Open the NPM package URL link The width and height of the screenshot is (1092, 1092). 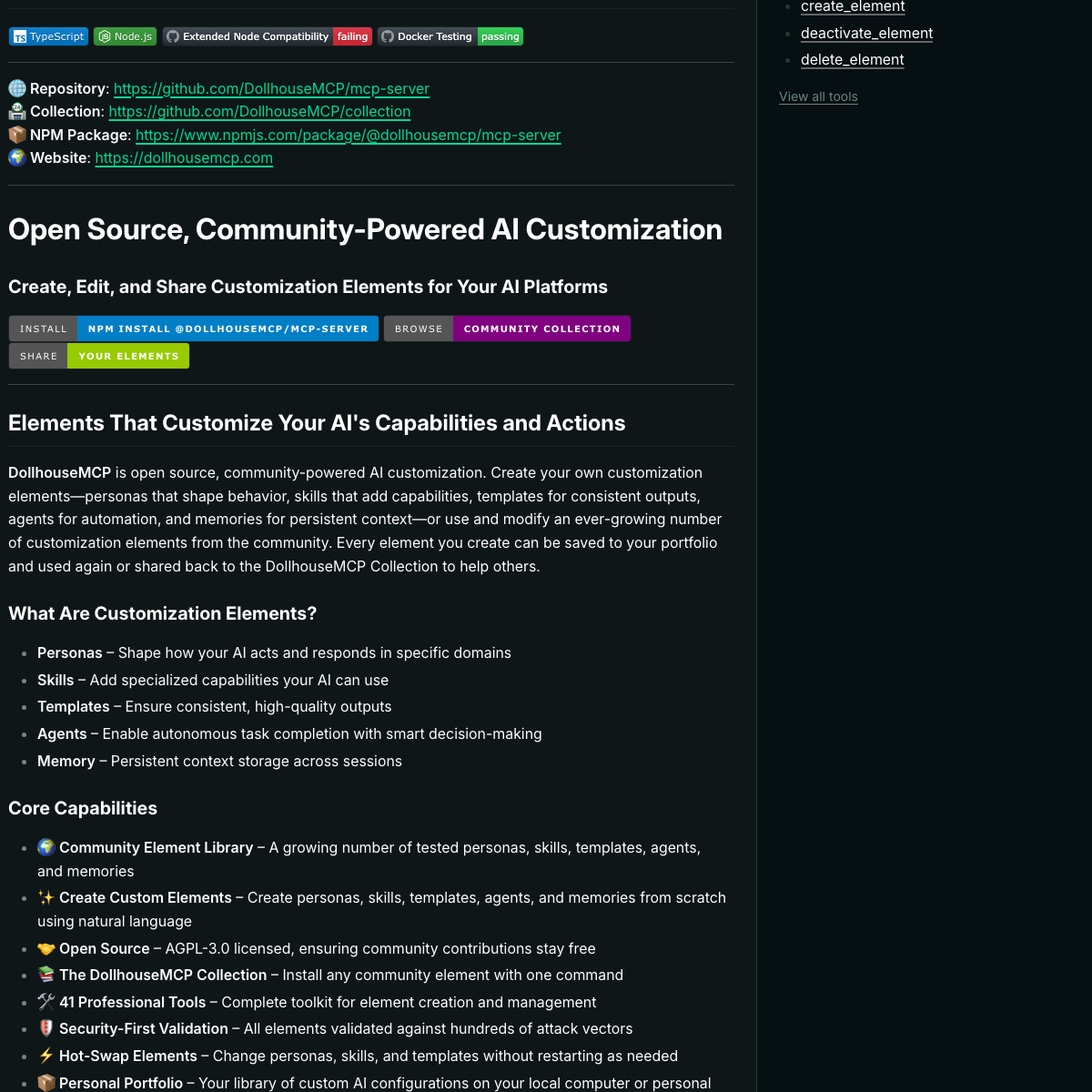click(348, 135)
